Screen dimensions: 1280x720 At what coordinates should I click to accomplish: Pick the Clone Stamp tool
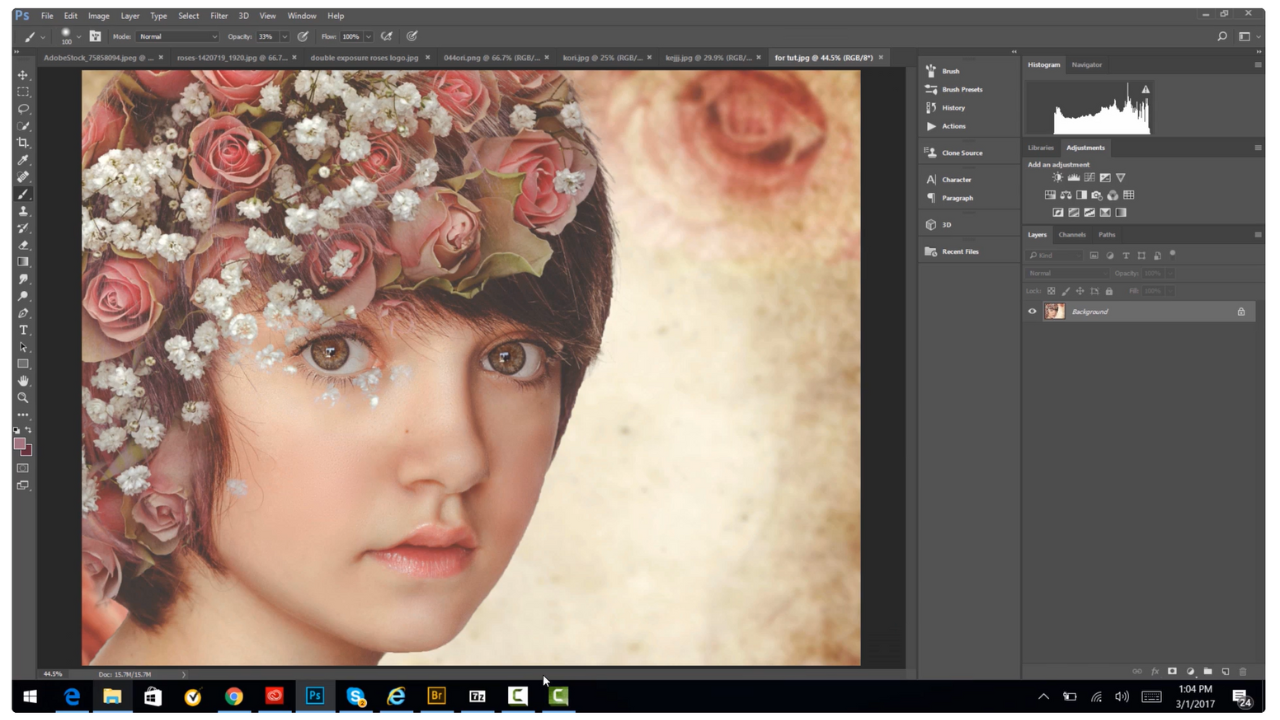(23, 211)
